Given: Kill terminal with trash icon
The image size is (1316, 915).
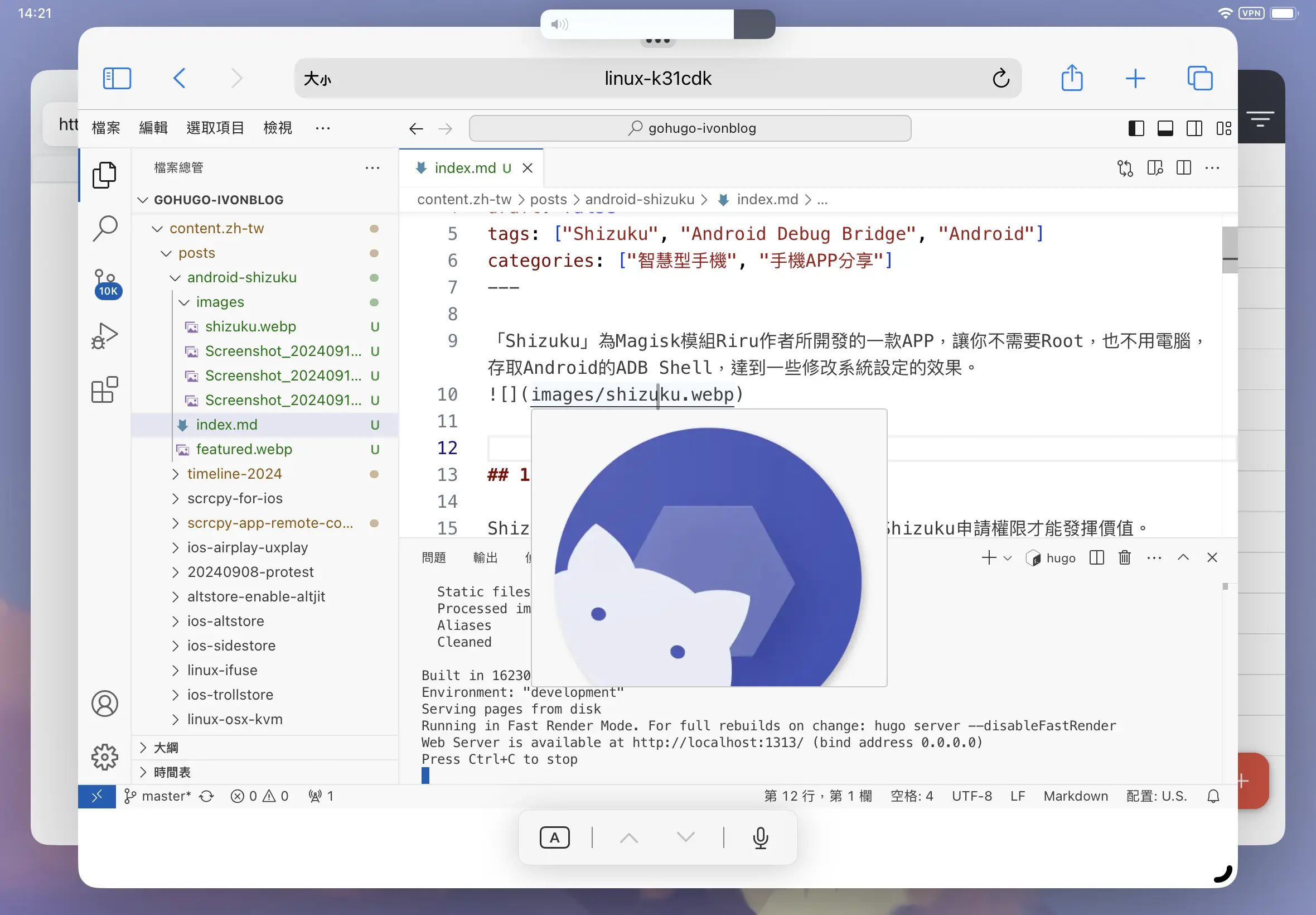Looking at the screenshot, I should pyautogui.click(x=1124, y=557).
